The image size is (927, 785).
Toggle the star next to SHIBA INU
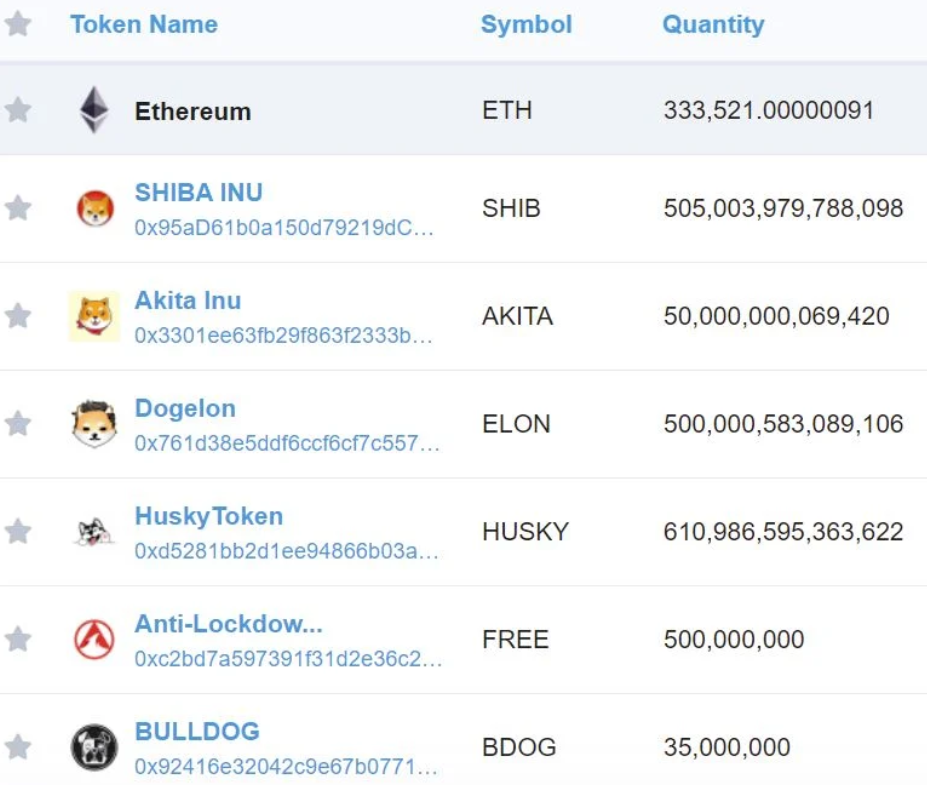[x=18, y=208]
